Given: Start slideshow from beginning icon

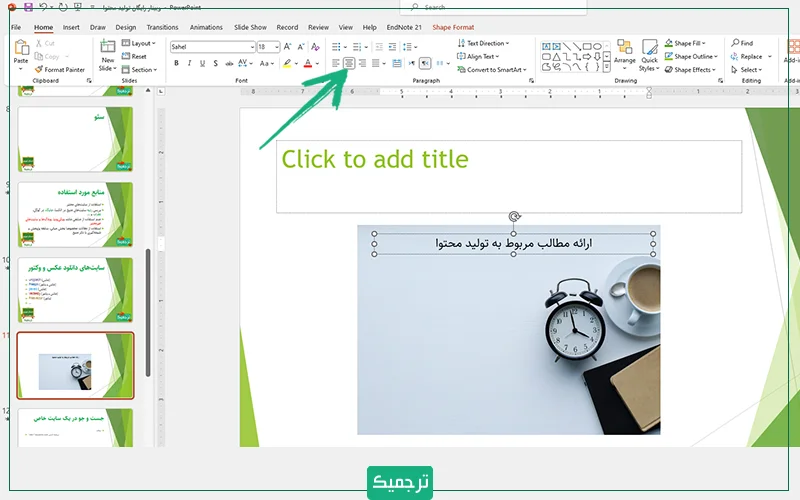Looking at the screenshot, I should coord(78,7).
